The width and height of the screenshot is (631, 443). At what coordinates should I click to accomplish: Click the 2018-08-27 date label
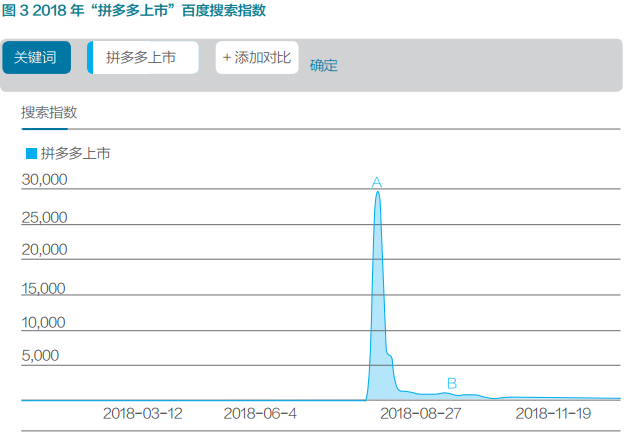(x=421, y=414)
